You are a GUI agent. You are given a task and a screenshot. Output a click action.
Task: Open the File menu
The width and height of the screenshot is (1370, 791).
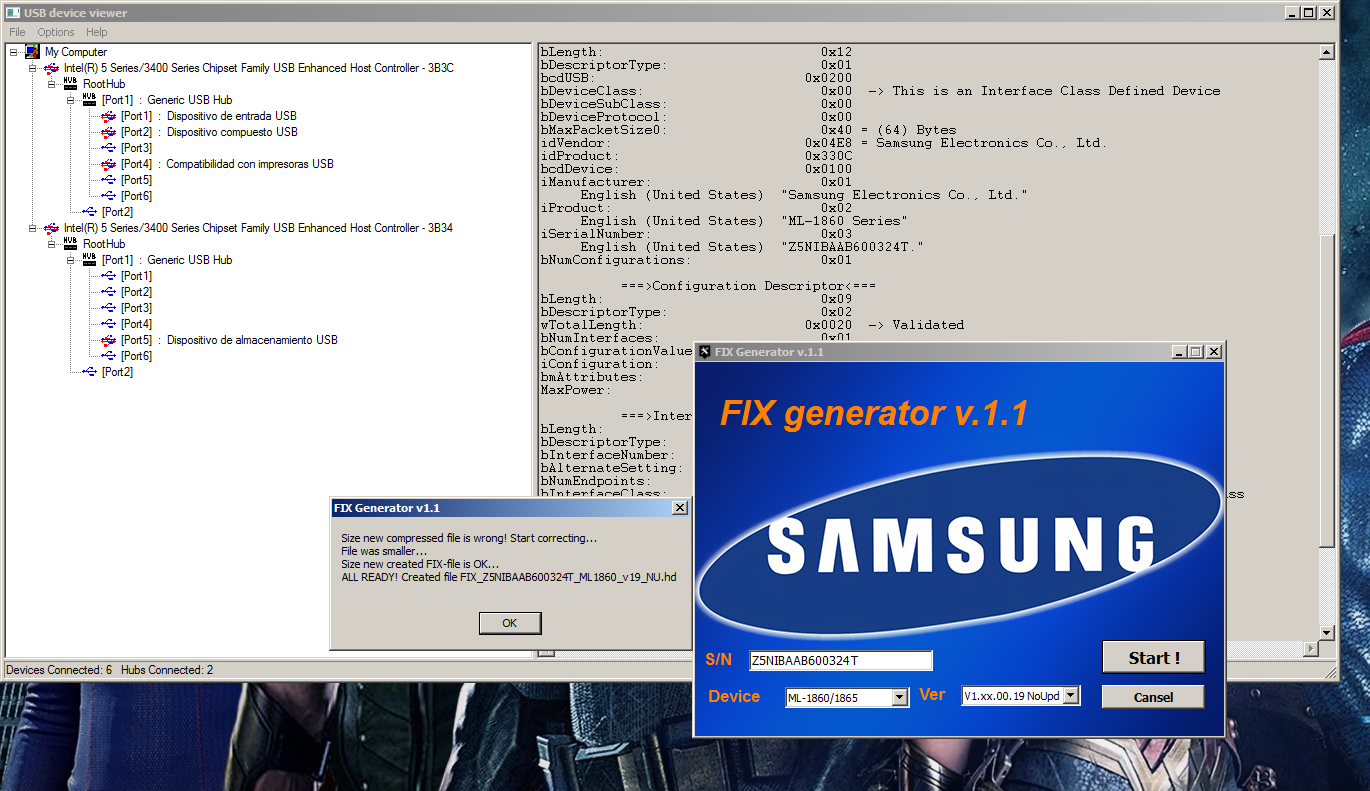(17, 32)
